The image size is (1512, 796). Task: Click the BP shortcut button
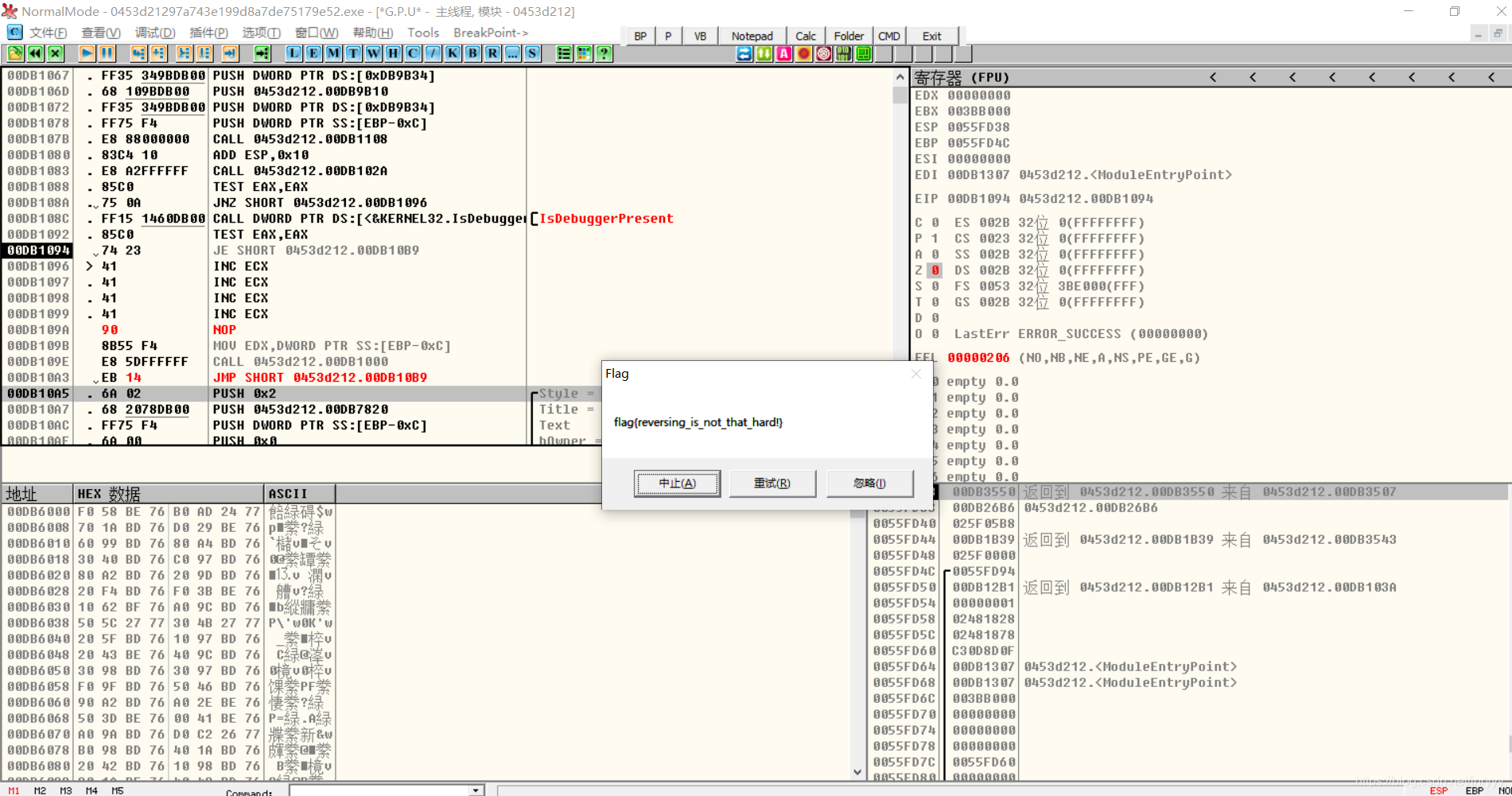pos(640,36)
